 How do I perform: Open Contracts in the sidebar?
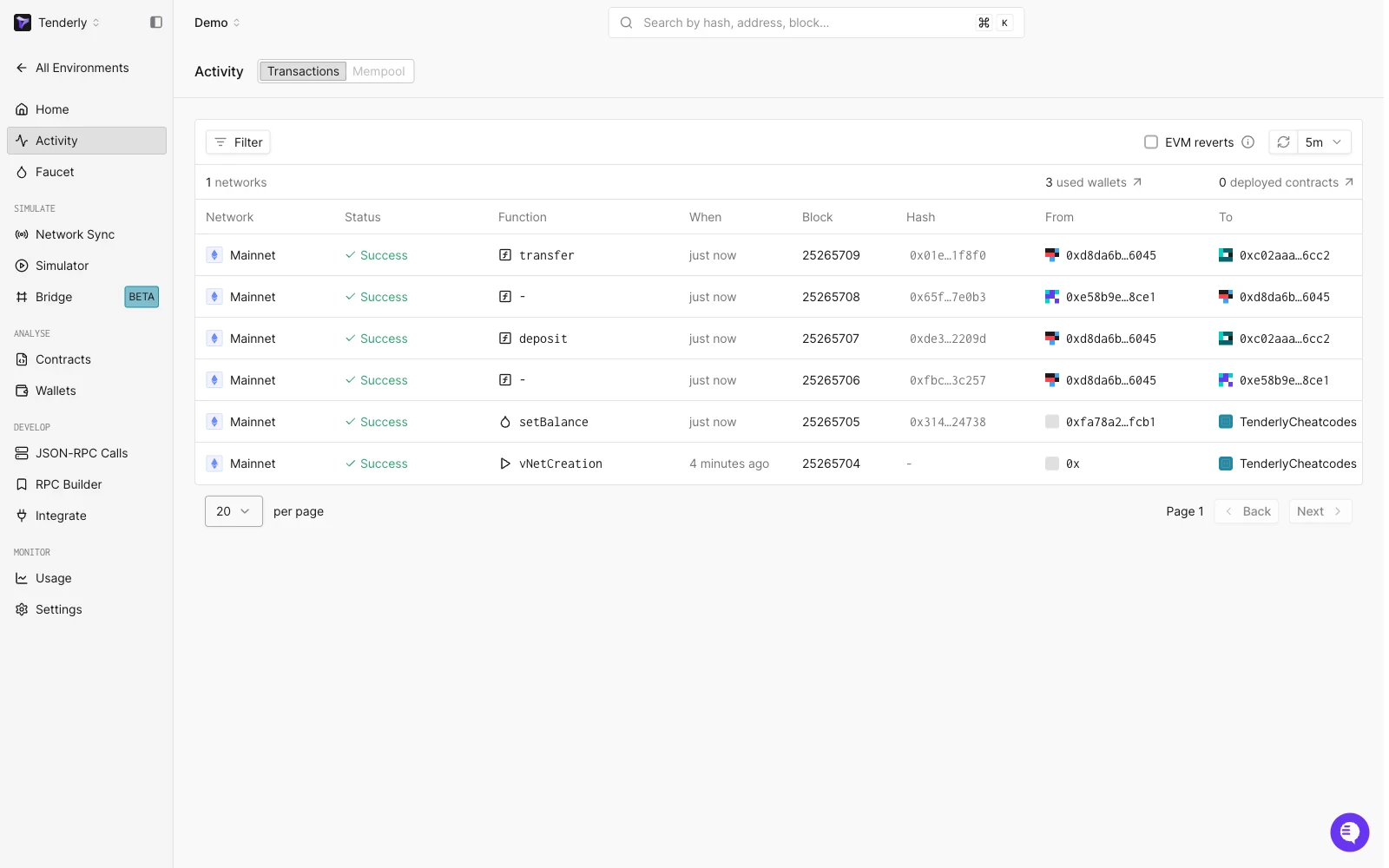point(87,359)
